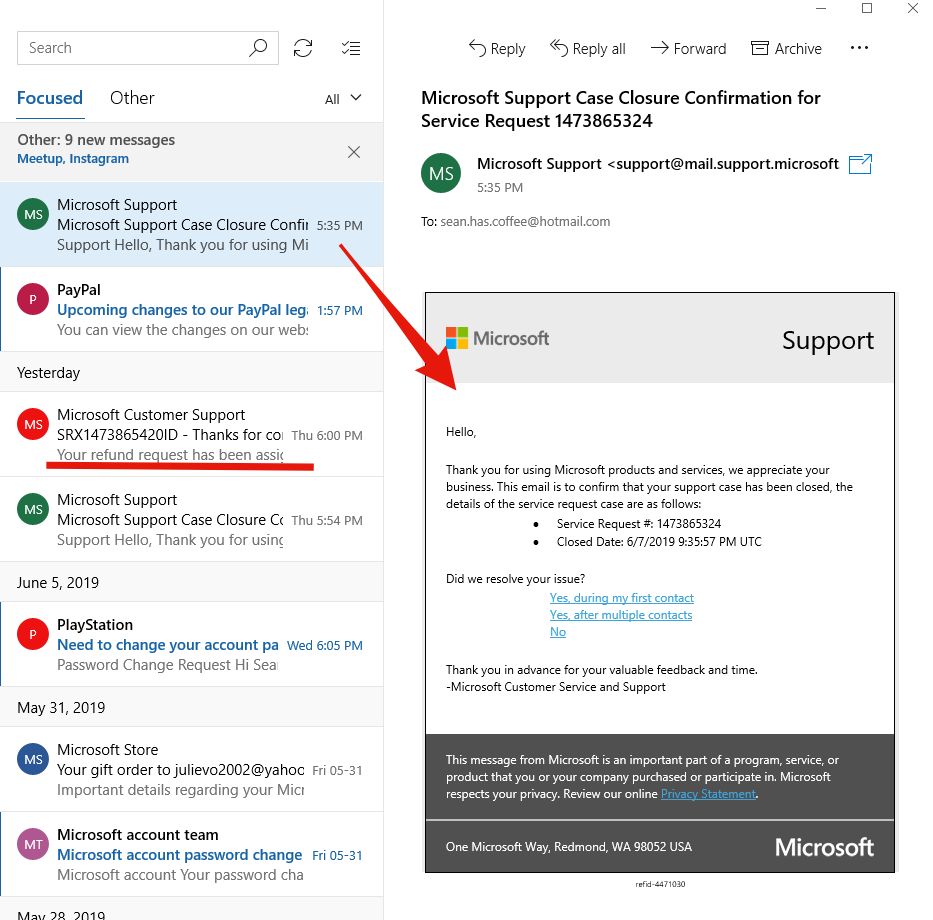The width and height of the screenshot is (933, 920).
Task: Select the 5:35 PM Microsoft Support email
Action: point(192,224)
